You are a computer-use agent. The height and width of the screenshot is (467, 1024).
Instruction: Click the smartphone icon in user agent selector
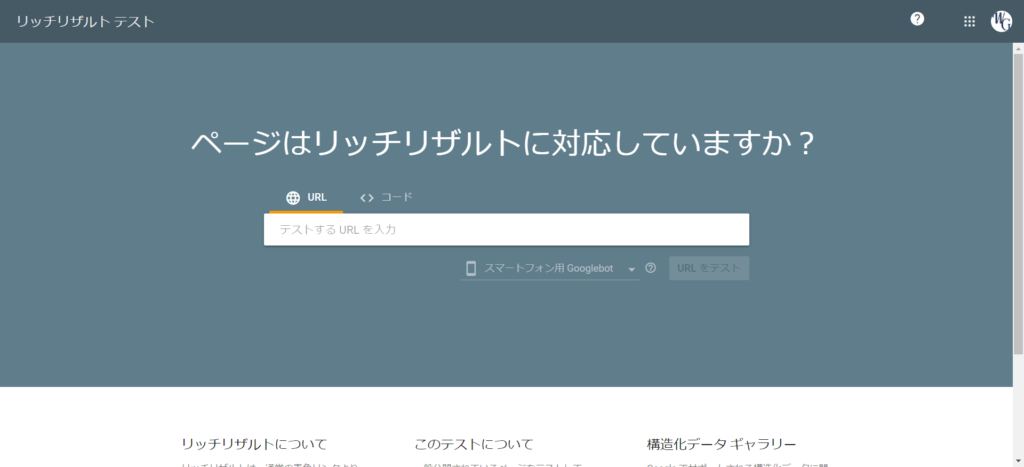(471, 268)
